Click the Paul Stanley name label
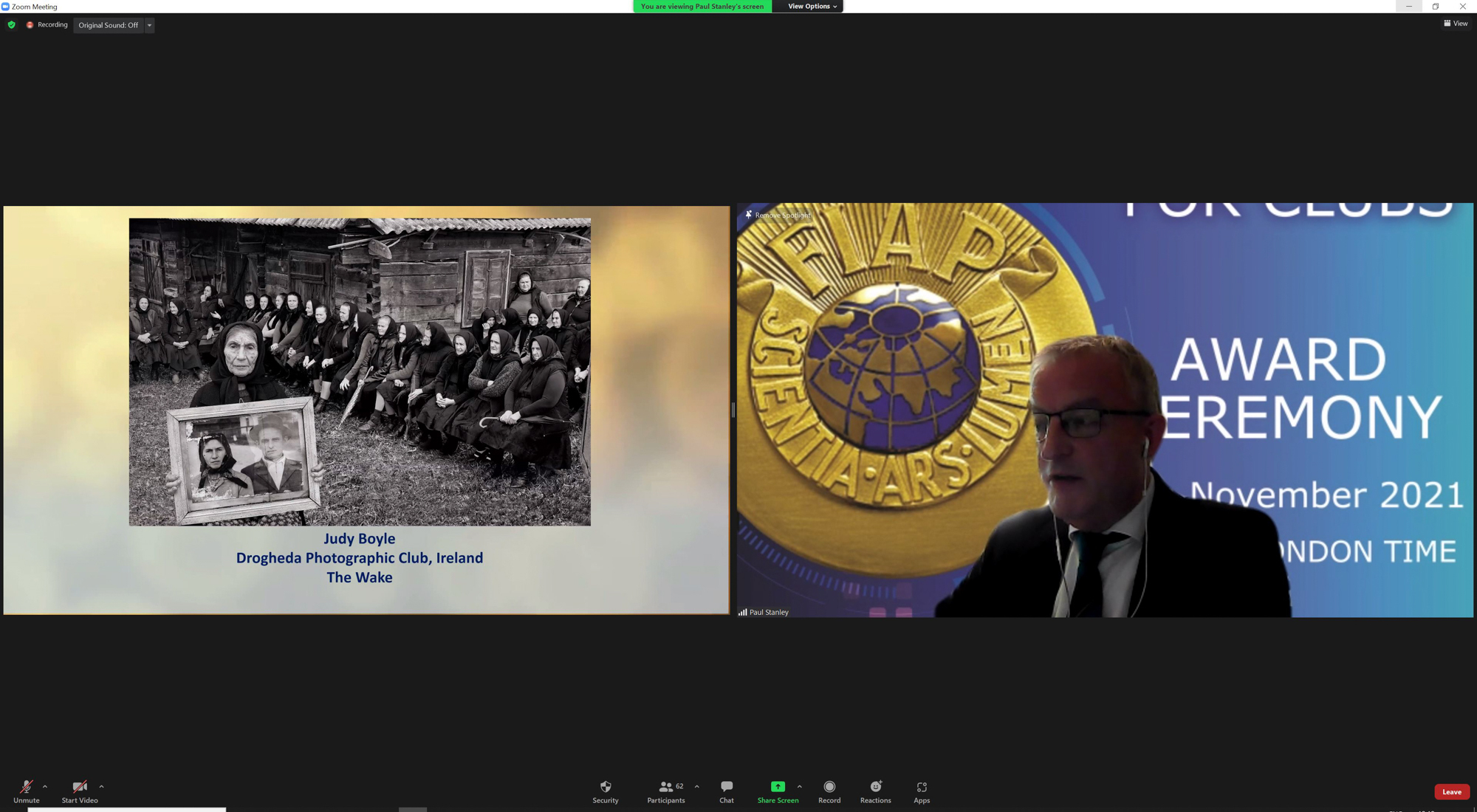The height and width of the screenshot is (812, 1477). coord(769,613)
